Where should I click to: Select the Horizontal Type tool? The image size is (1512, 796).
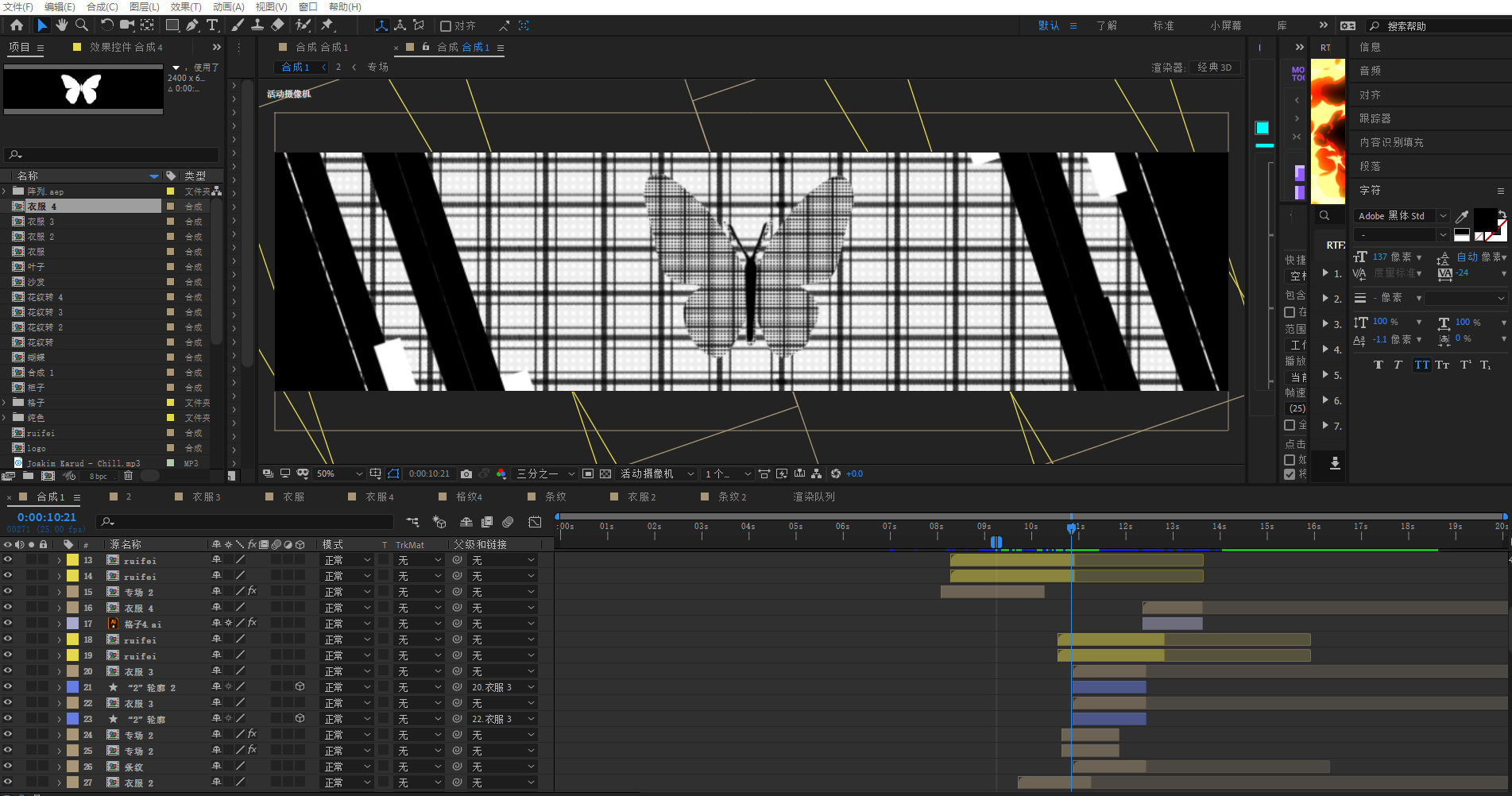pos(212,25)
